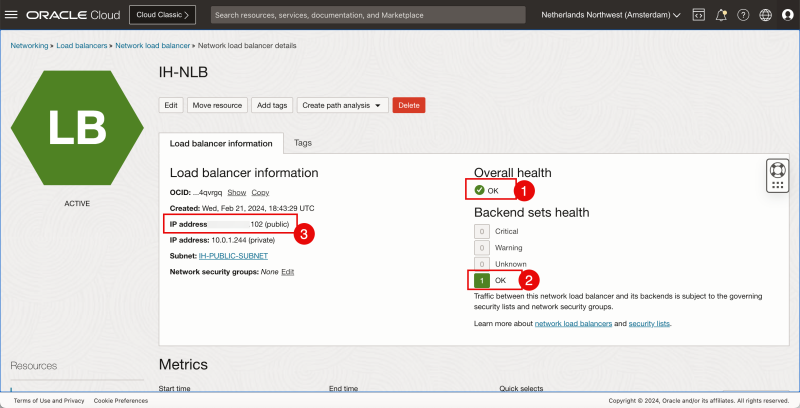Show the full OCID value
Image resolution: width=800 pixels, height=408 pixels.
click(x=236, y=192)
